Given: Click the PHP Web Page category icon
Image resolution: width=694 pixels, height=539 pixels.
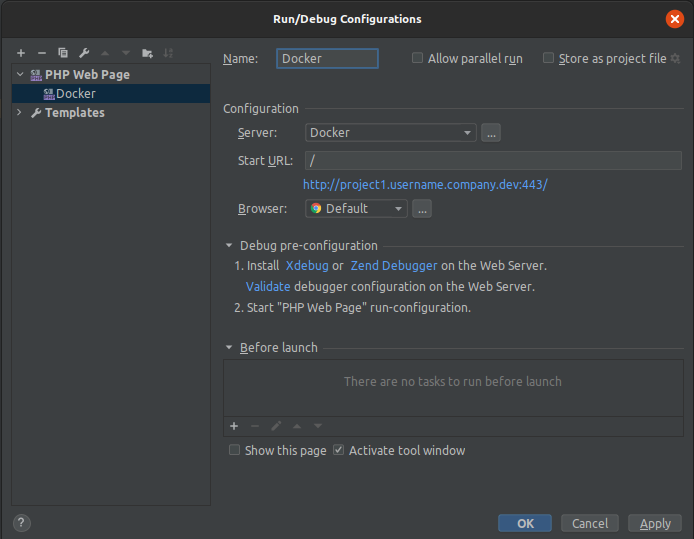Looking at the screenshot, I should [36, 75].
